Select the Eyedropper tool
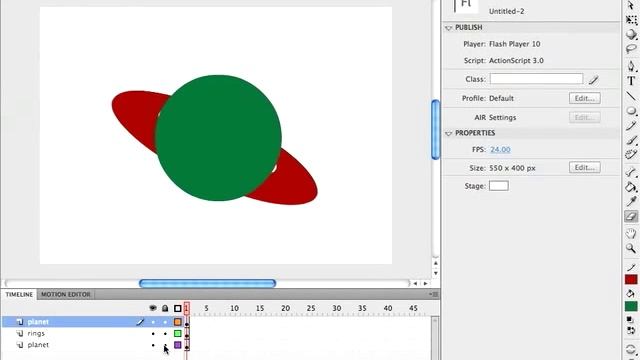Screen dimensions: 640x360 click(631, 202)
